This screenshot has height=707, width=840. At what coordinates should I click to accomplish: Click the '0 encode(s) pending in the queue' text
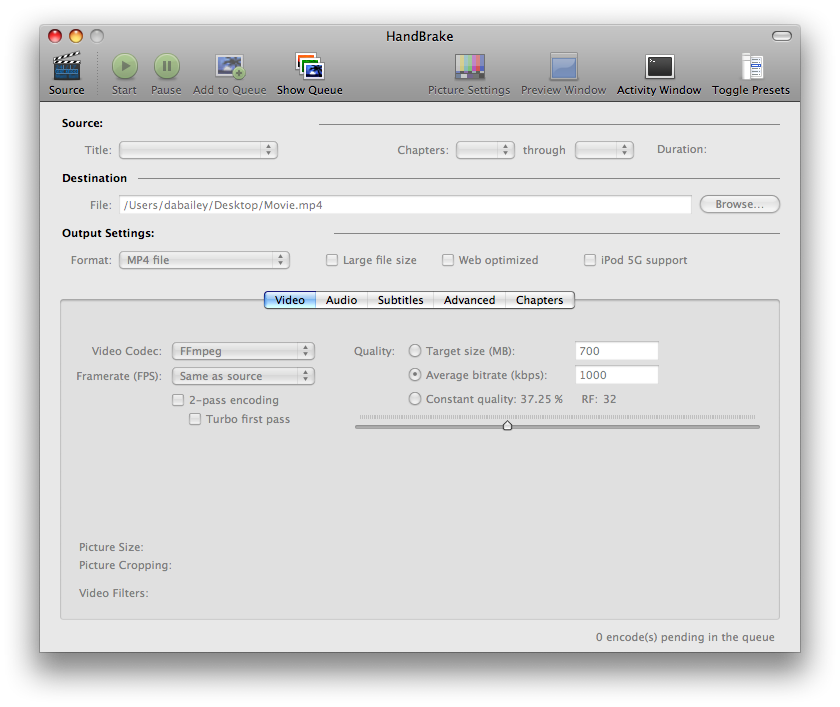pos(685,637)
